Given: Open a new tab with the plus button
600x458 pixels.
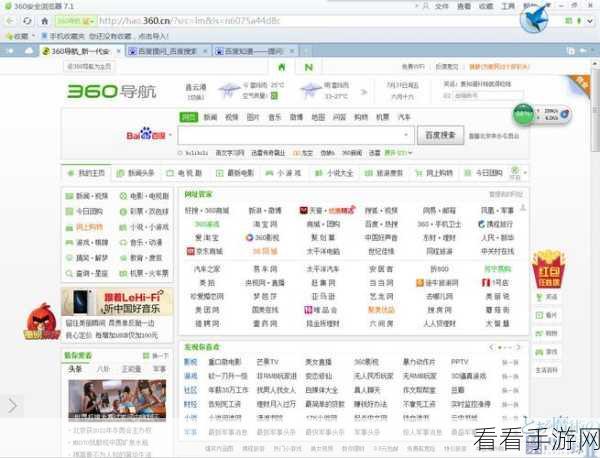Looking at the screenshot, I should point(305,51).
